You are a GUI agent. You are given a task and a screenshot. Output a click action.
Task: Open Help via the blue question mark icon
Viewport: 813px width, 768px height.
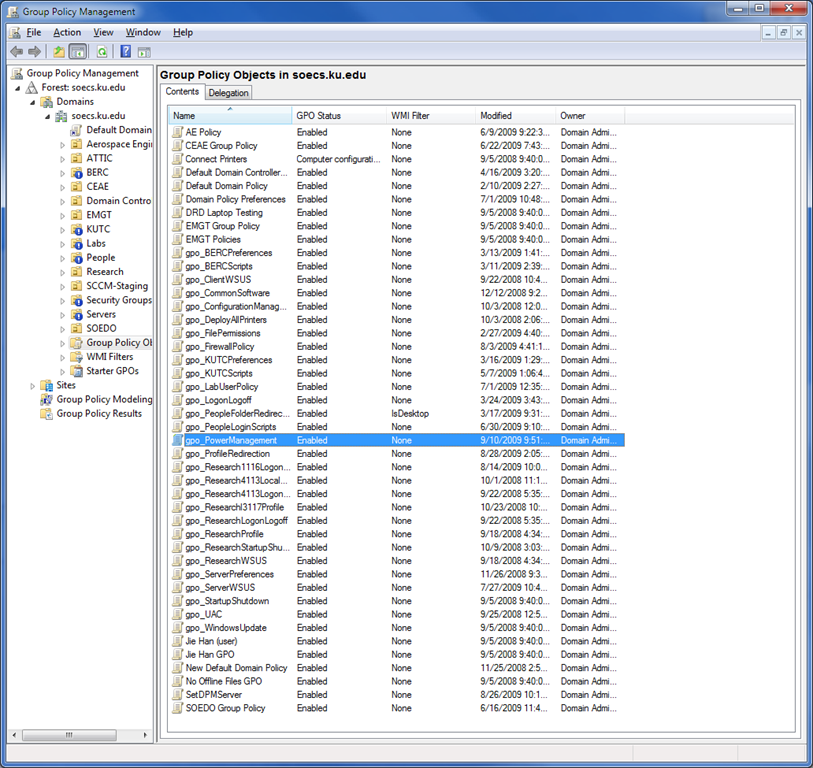click(126, 51)
